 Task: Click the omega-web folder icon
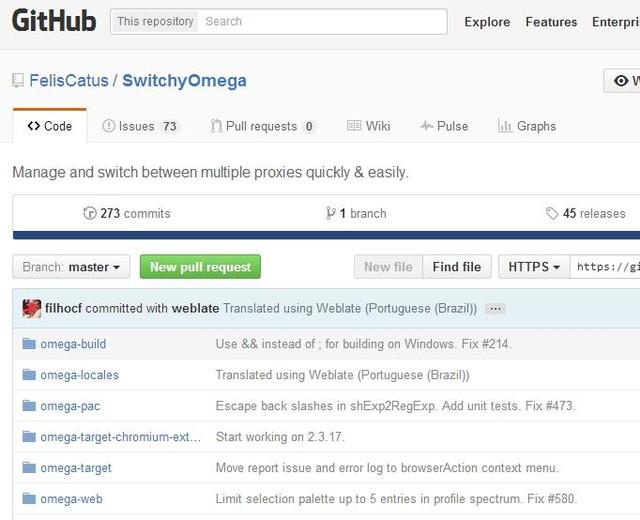pyautogui.click(x=29, y=499)
